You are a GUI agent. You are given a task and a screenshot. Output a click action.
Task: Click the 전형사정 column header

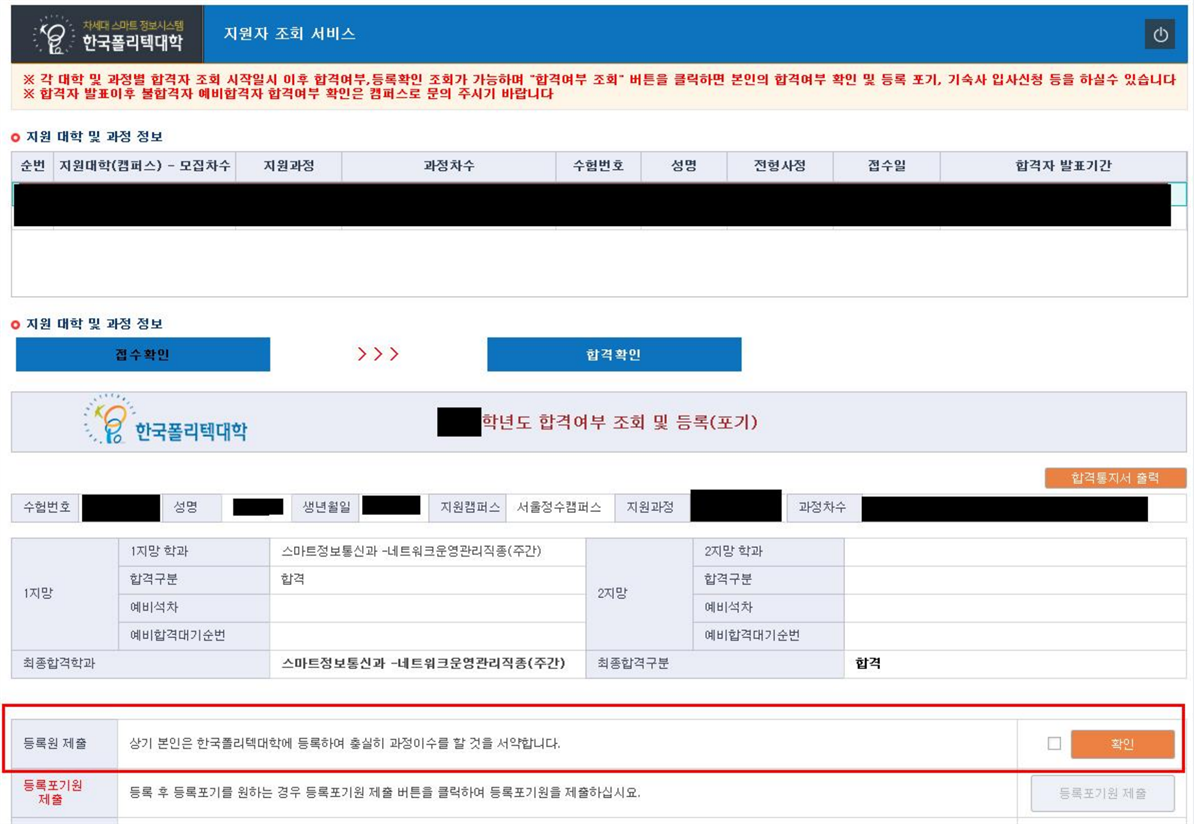(x=781, y=166)
